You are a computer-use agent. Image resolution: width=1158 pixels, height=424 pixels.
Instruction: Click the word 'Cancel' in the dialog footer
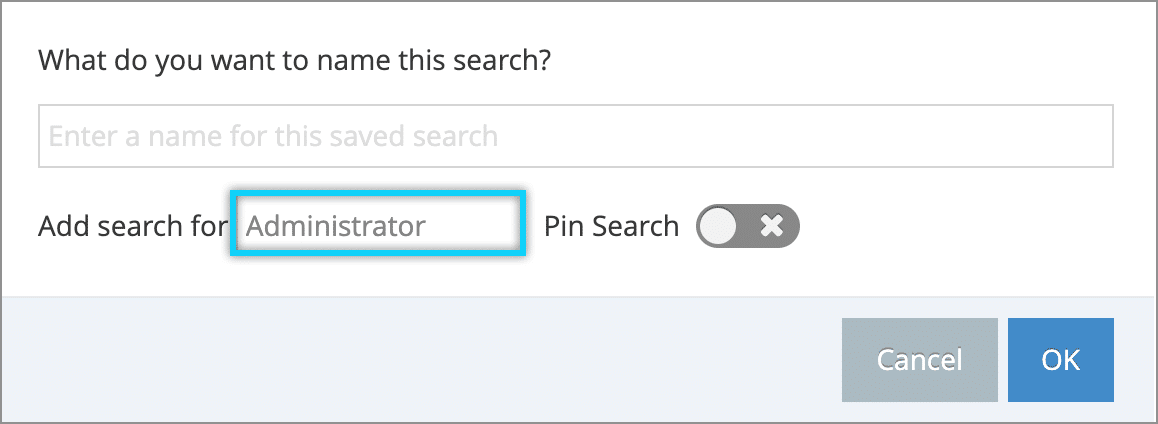pyautogui.click(x=919, y=360)
